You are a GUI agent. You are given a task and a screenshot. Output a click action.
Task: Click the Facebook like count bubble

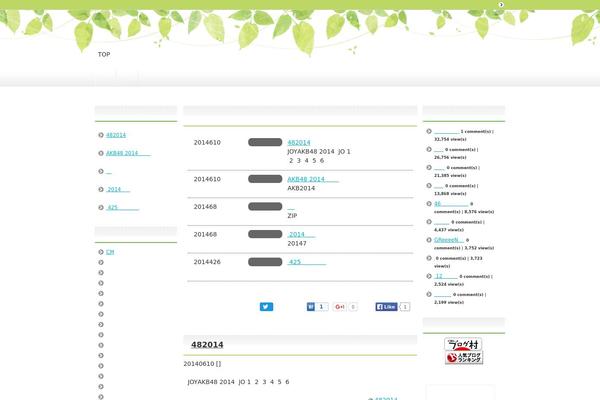coord(405,307)
